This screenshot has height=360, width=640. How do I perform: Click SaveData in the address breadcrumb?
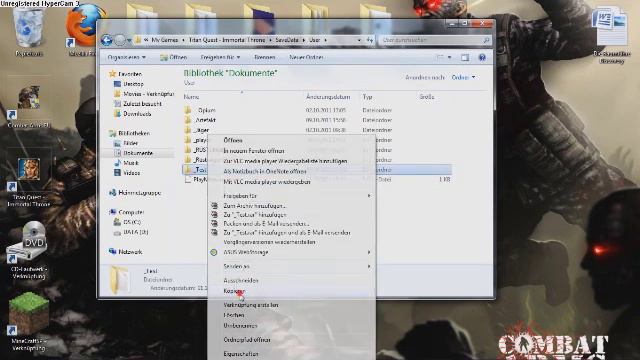coord(287,40)
